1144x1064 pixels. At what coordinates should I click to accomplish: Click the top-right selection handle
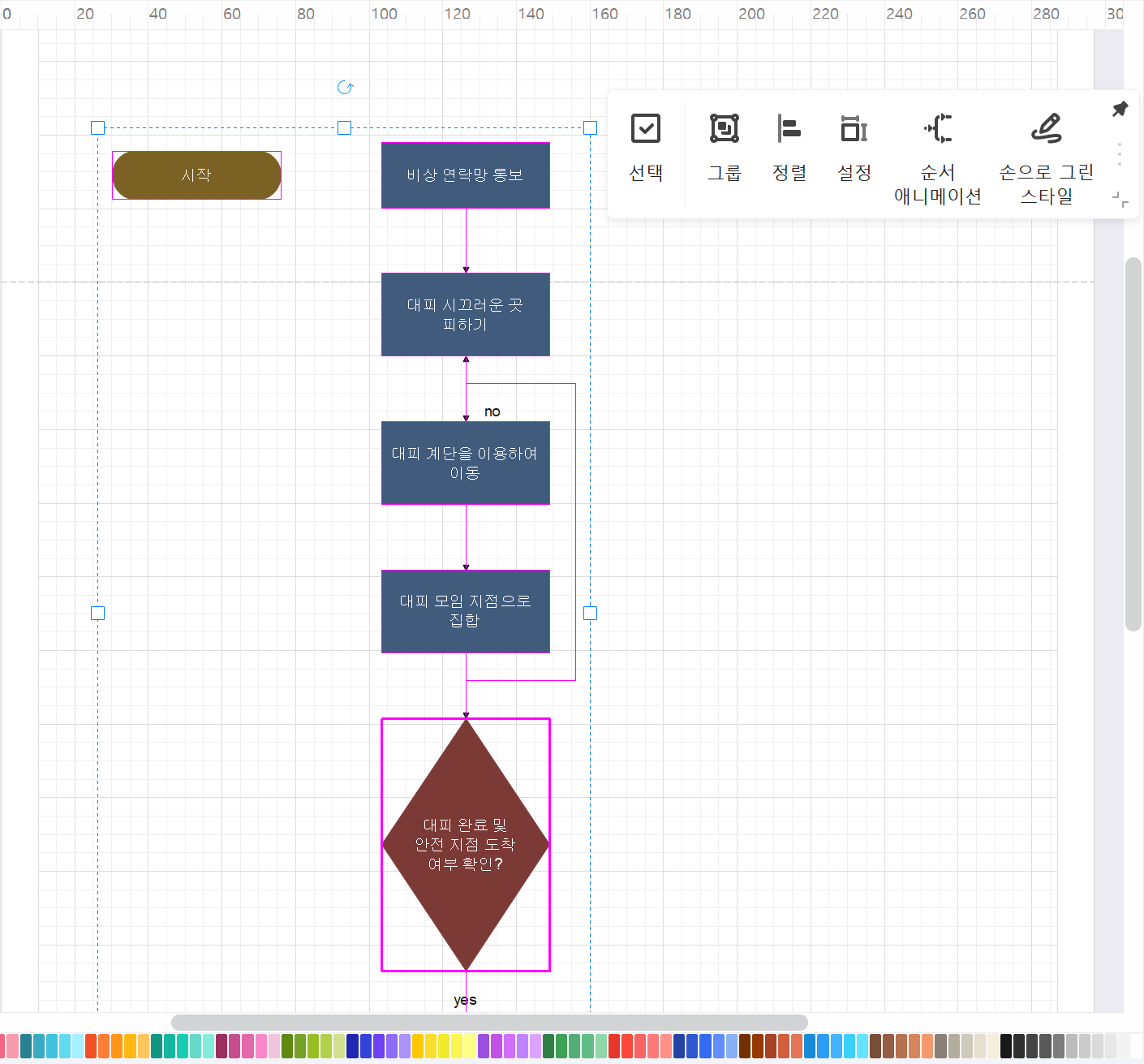pyautogui.click(x=590, y=127)
